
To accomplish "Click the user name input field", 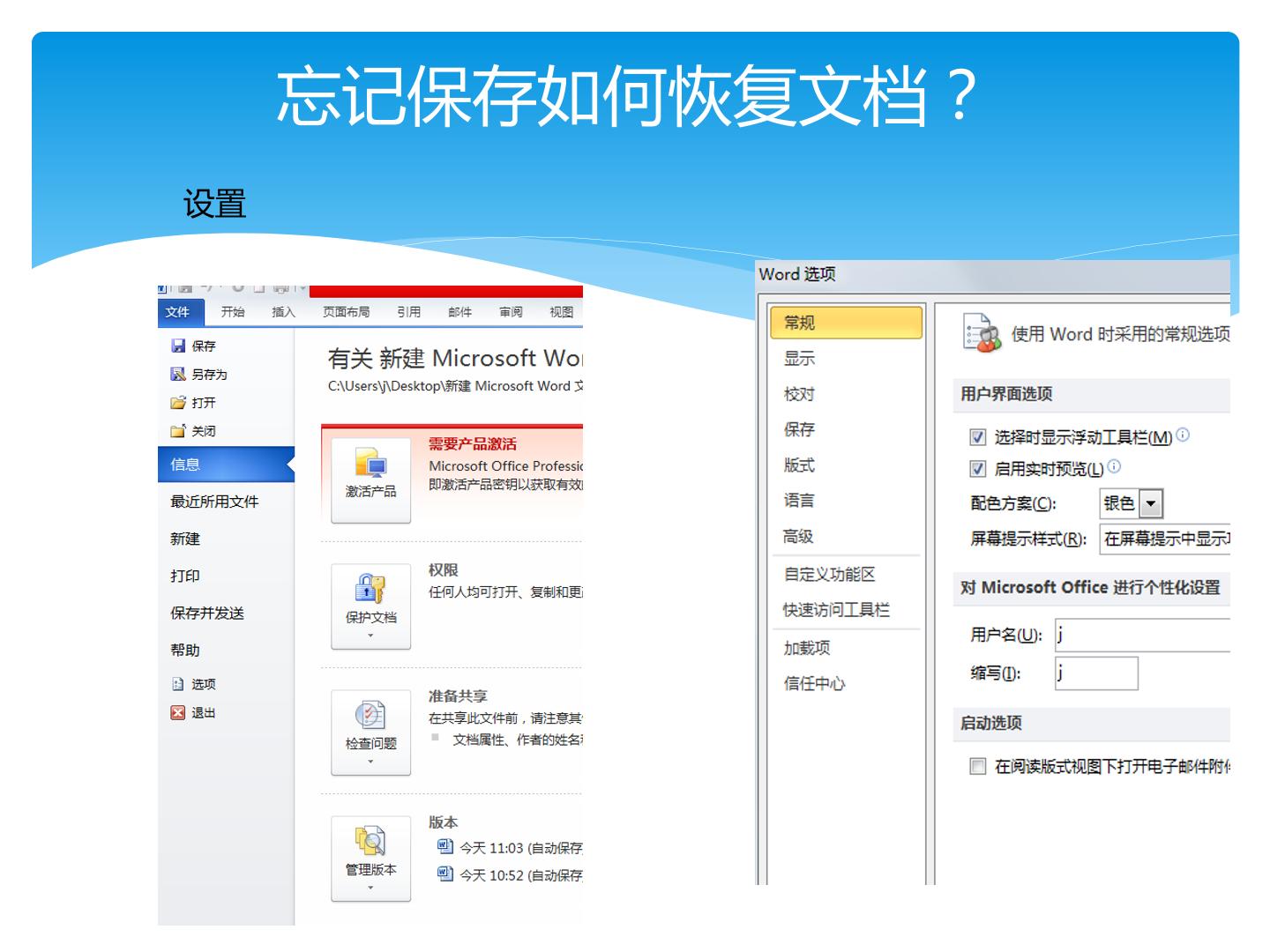I will (x=1142, y=635).
